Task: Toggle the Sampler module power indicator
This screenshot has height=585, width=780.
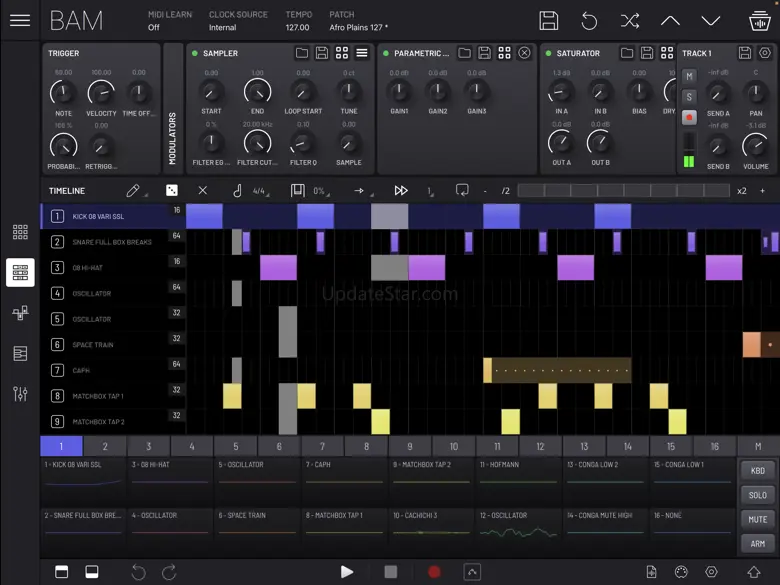Action: [195, 53]
